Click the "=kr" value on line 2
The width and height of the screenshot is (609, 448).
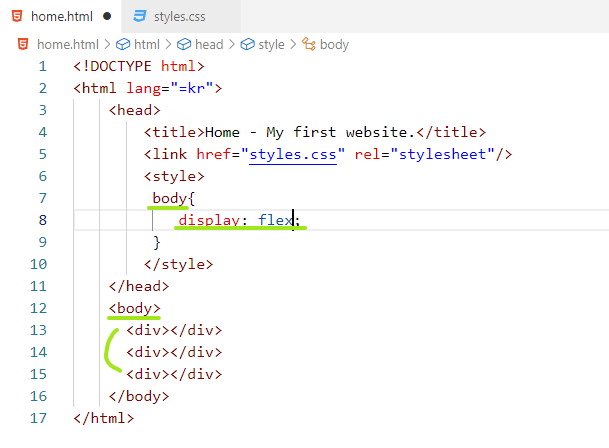click(x=191, y=89)
